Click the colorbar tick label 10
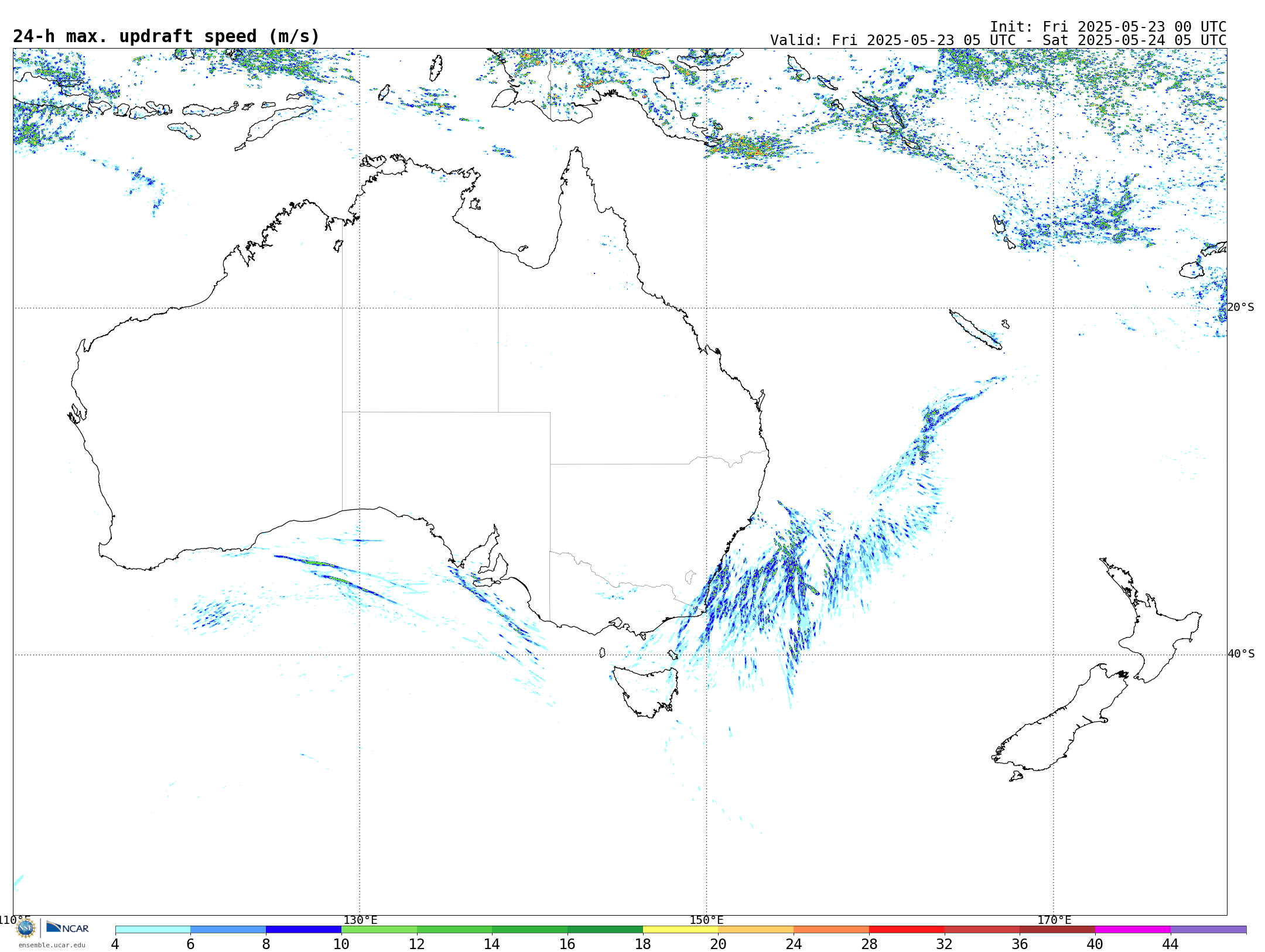The image size is (1265, 952). click(341, 944)
